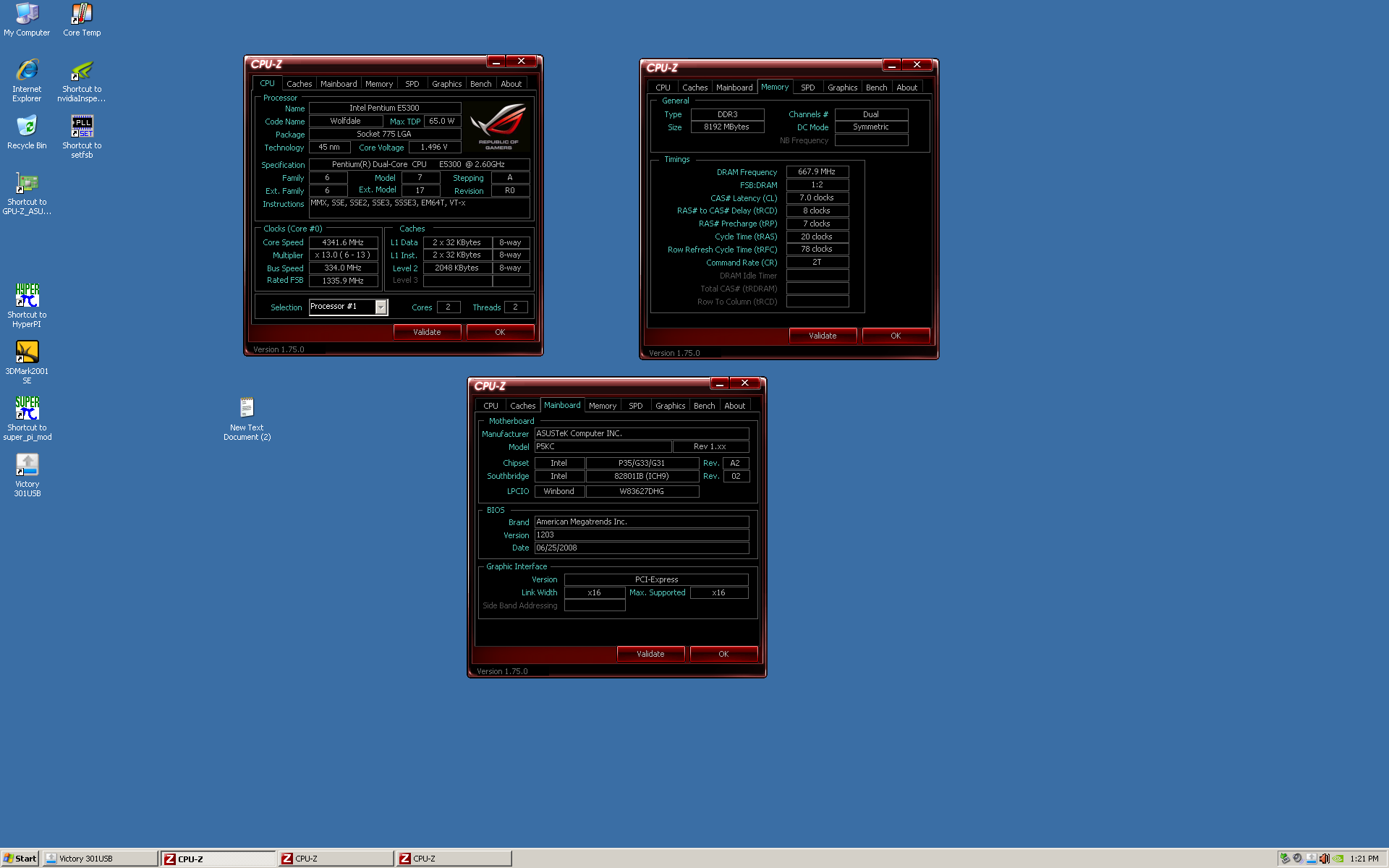
Task: Click OK in Memory window
Action: (896, 336)
